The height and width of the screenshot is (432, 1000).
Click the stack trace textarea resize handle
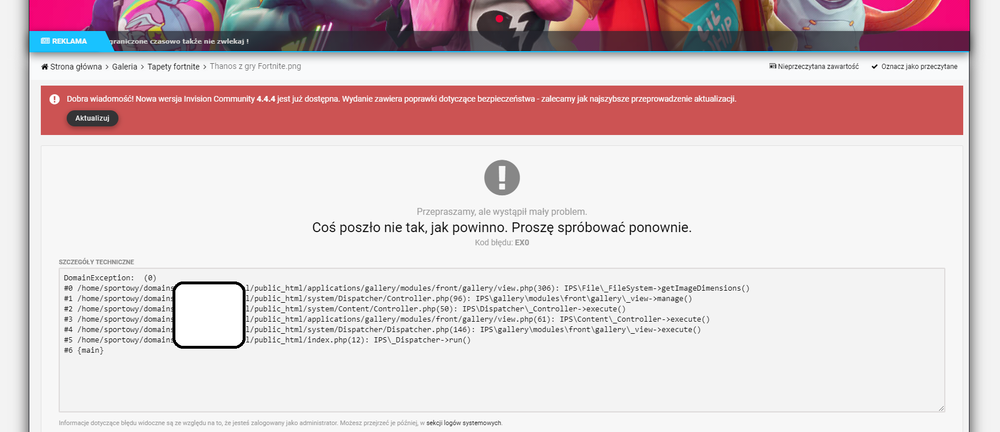click(940, 407)
